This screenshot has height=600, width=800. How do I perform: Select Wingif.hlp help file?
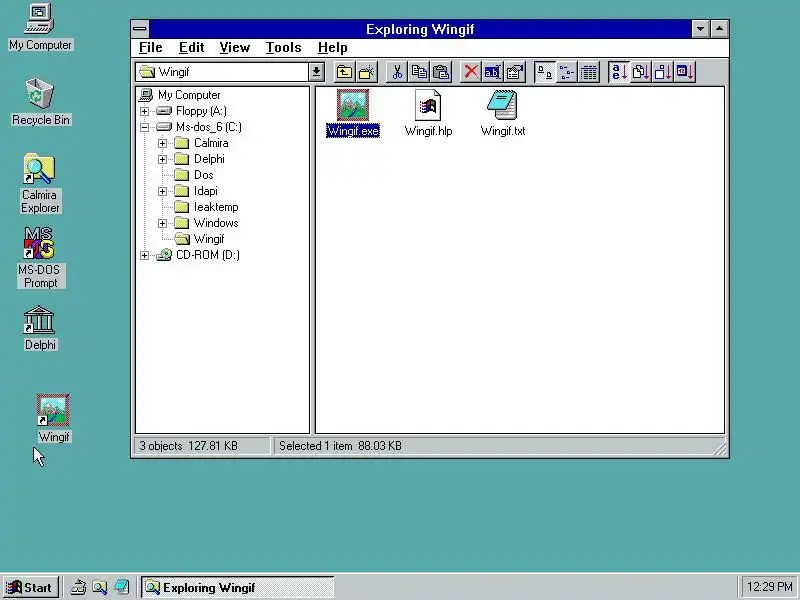pyautogui.click(x=428, y=113)
